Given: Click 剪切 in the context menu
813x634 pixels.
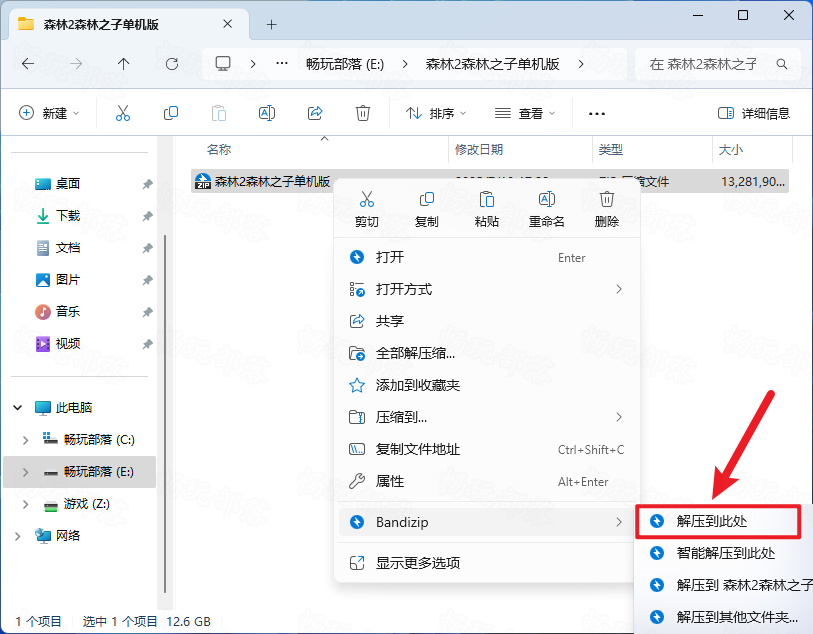Looking at the screenshot, I should coord(367,210).
